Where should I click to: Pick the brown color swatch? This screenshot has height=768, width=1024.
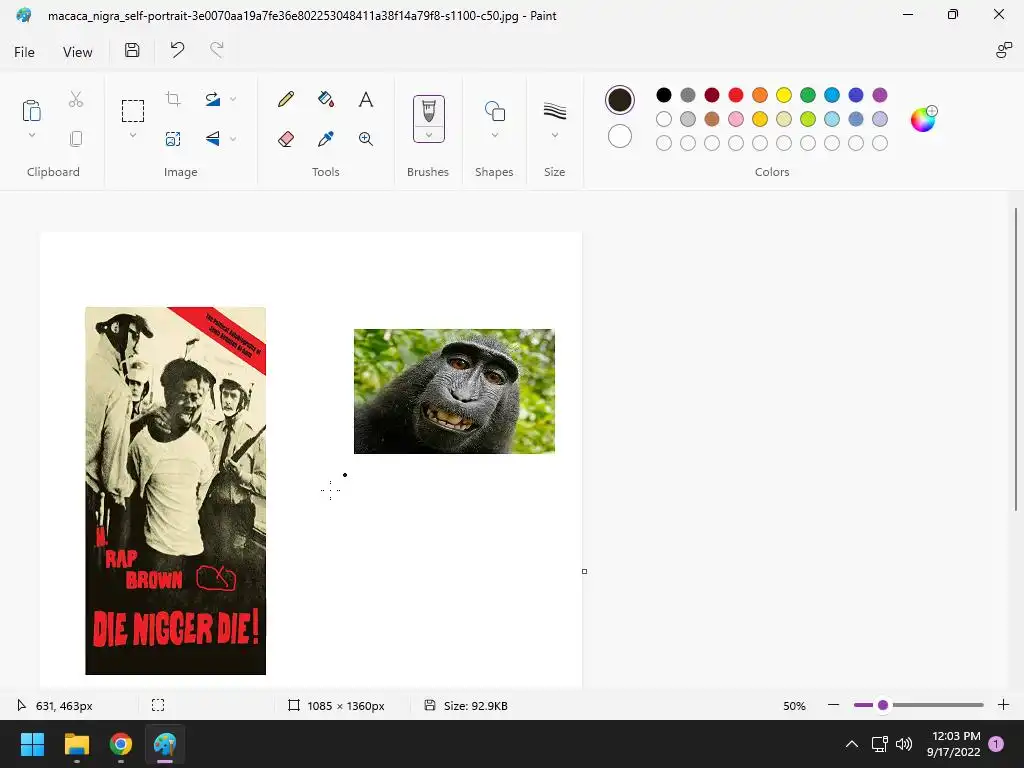click(x=712, y=119)
